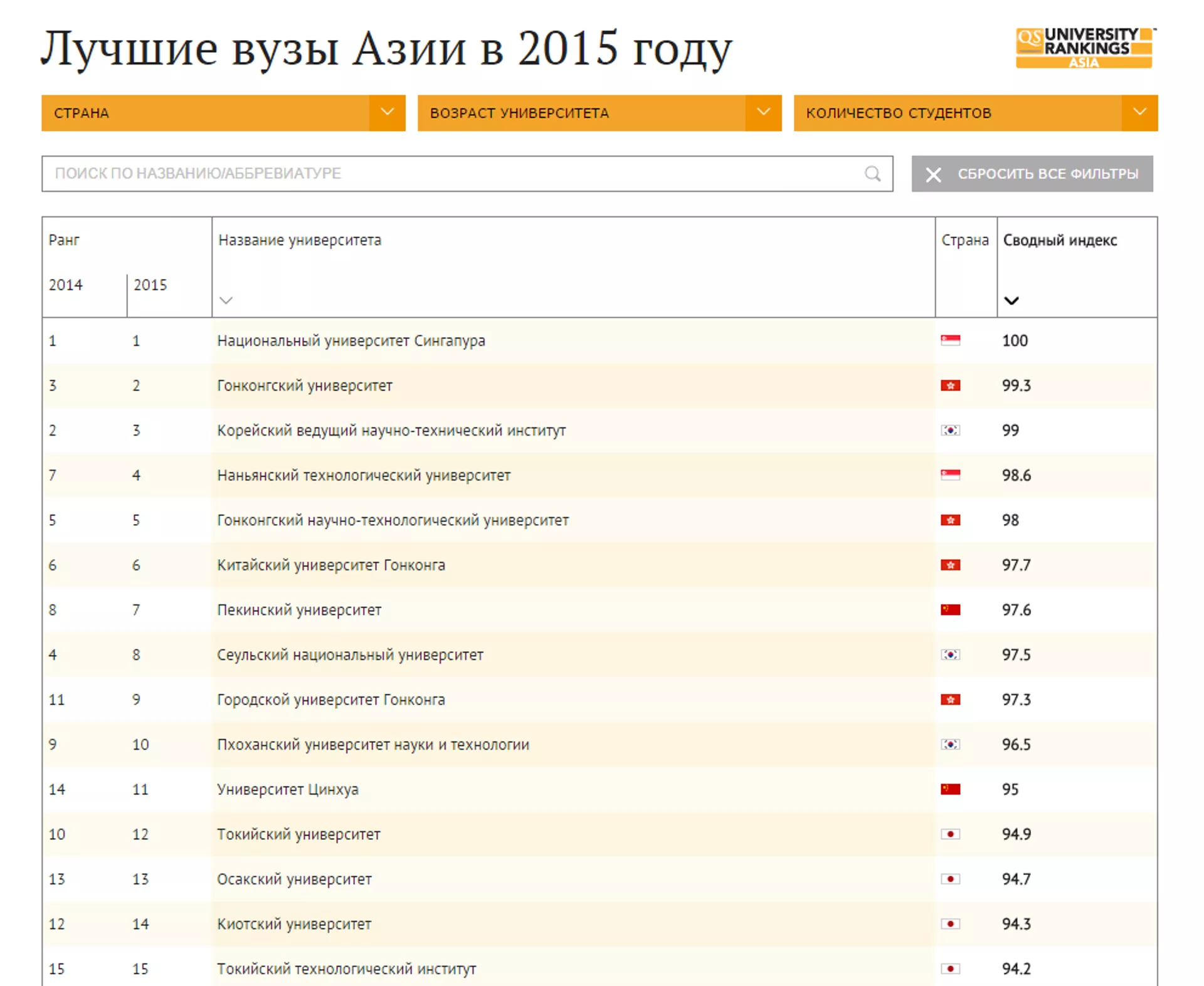Click the Japan flag beside Токийский университет
Screen dimensions: 1204x986
[950, 834]
